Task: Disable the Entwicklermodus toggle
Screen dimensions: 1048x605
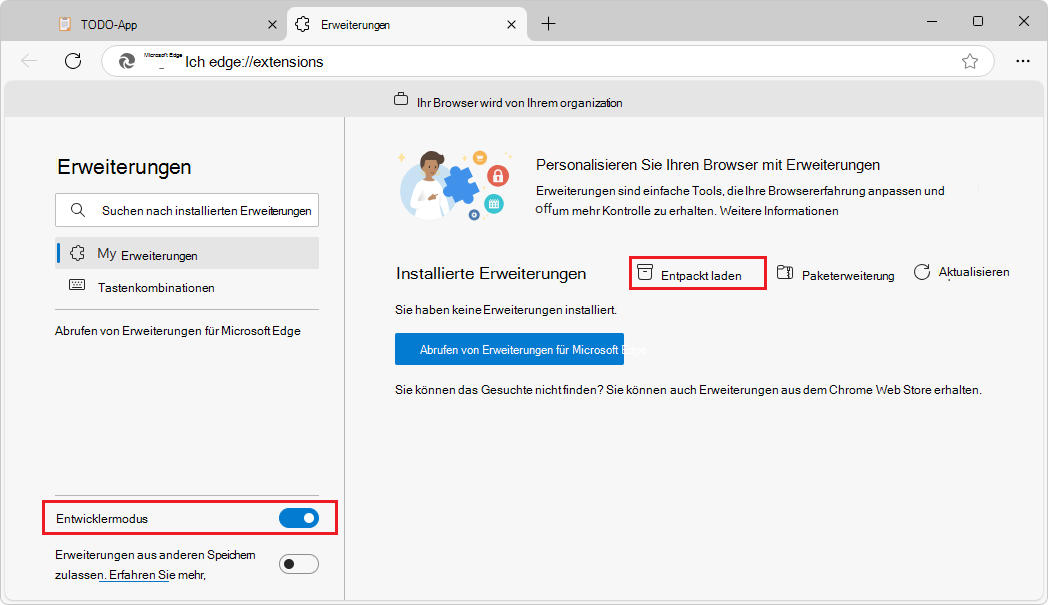Action: [x=299, y=518]
